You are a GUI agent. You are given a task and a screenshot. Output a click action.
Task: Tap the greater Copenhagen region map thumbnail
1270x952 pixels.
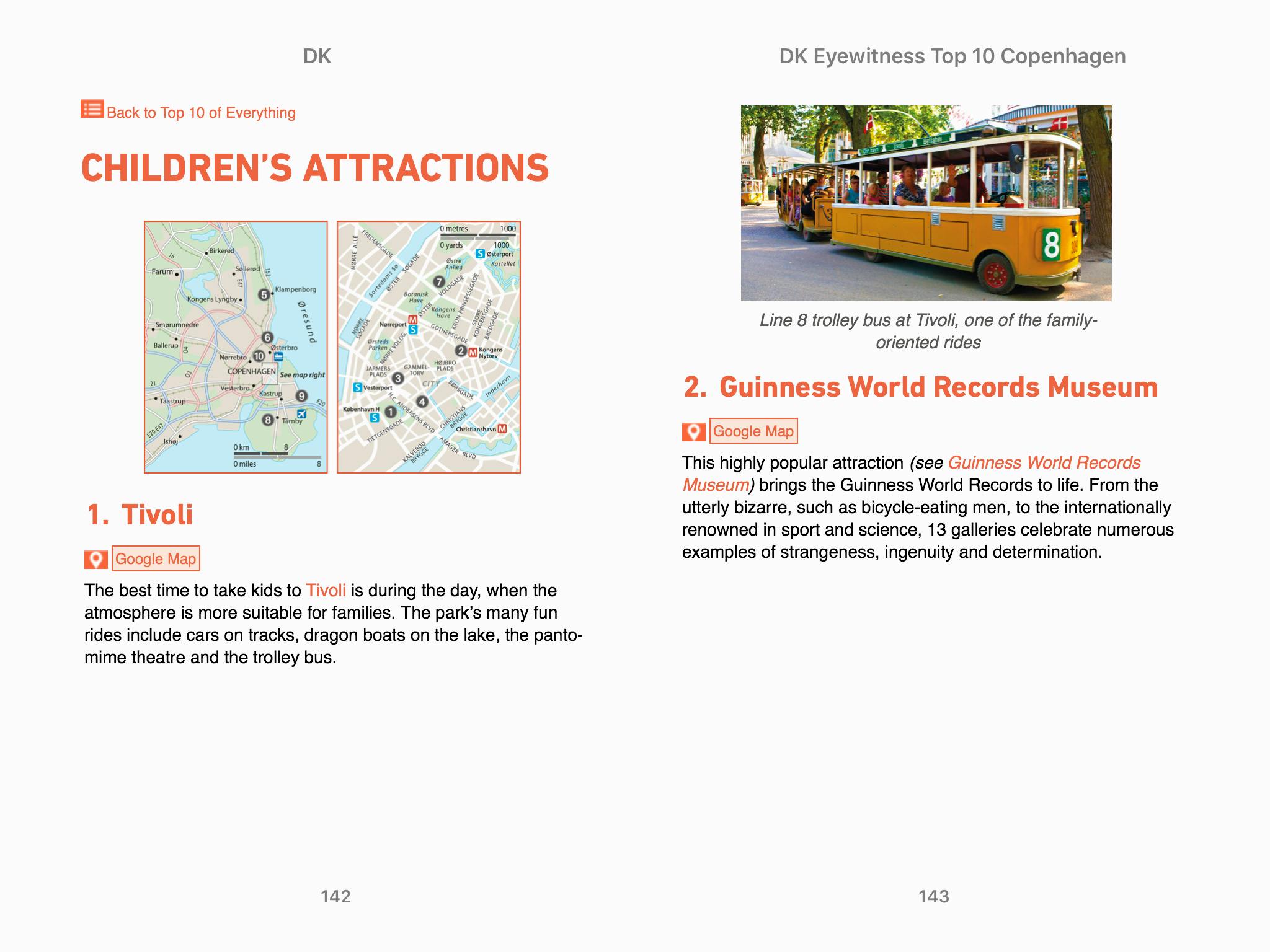[x=236, y=347]
